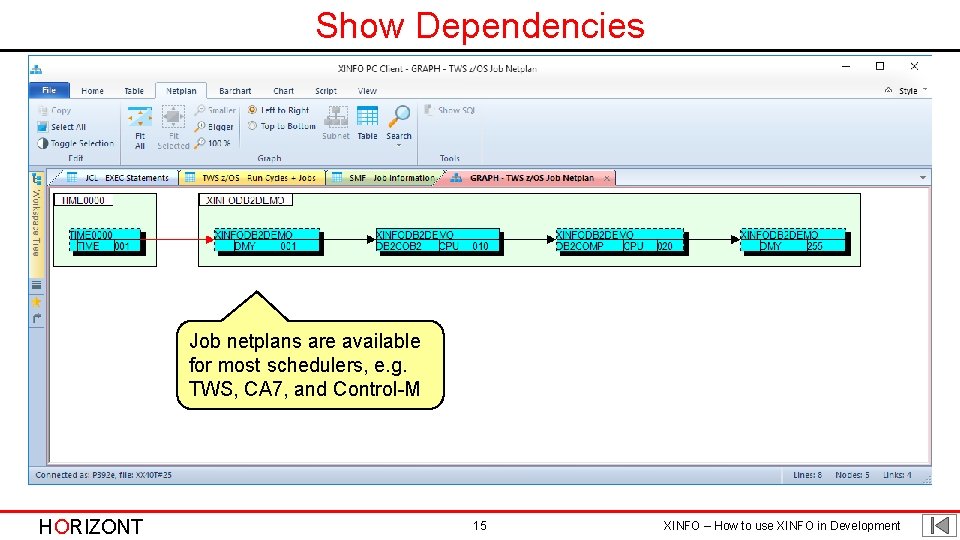This screenshot has height=540, width=960.
Task: Switch to the Home ribbon tab
Action: pyautogui.click(x=92, y=91)
